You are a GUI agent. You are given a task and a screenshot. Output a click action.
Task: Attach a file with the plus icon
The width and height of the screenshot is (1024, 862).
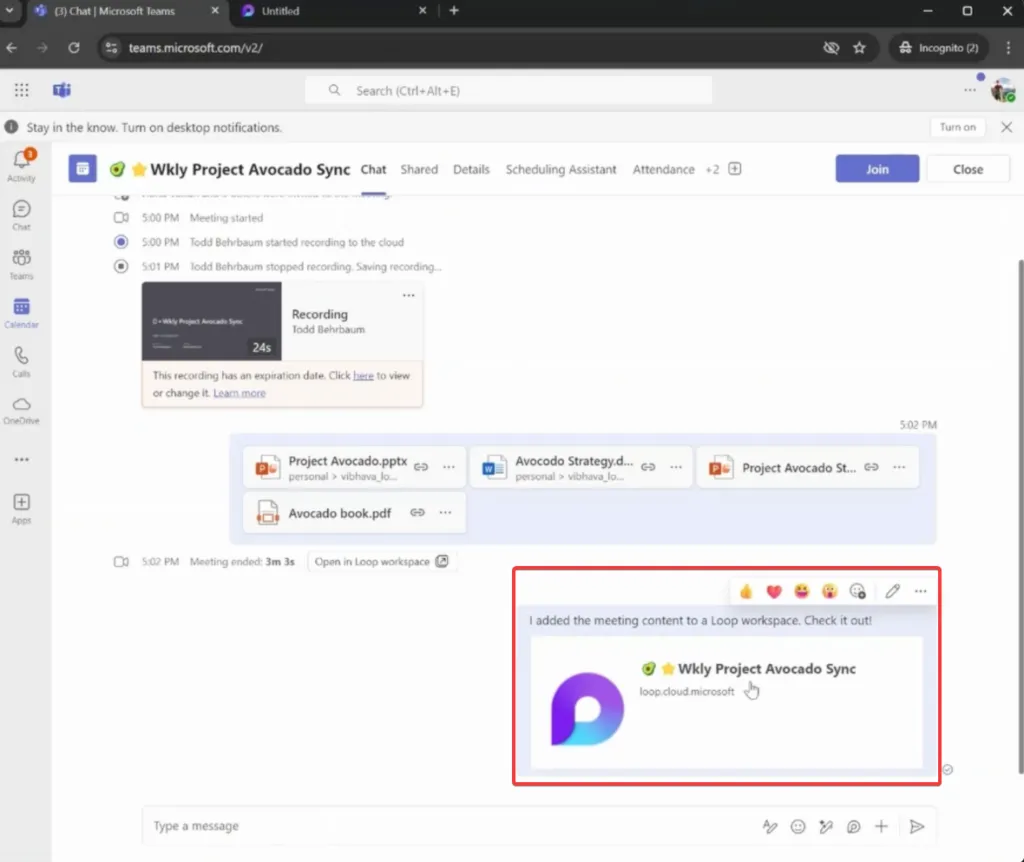point(881,826)
